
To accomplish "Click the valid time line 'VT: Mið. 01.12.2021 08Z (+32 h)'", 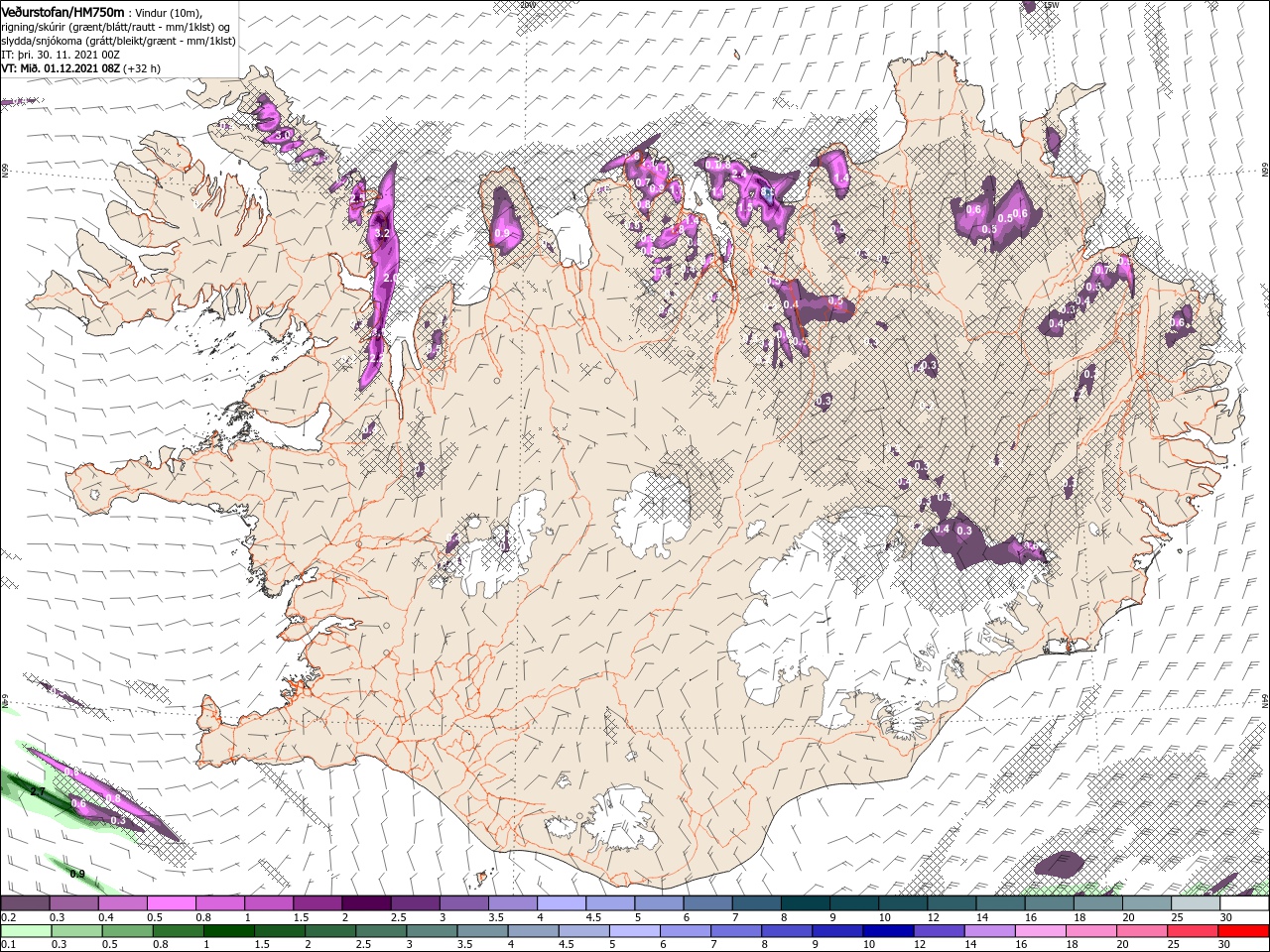I will [x=80, y=68].
